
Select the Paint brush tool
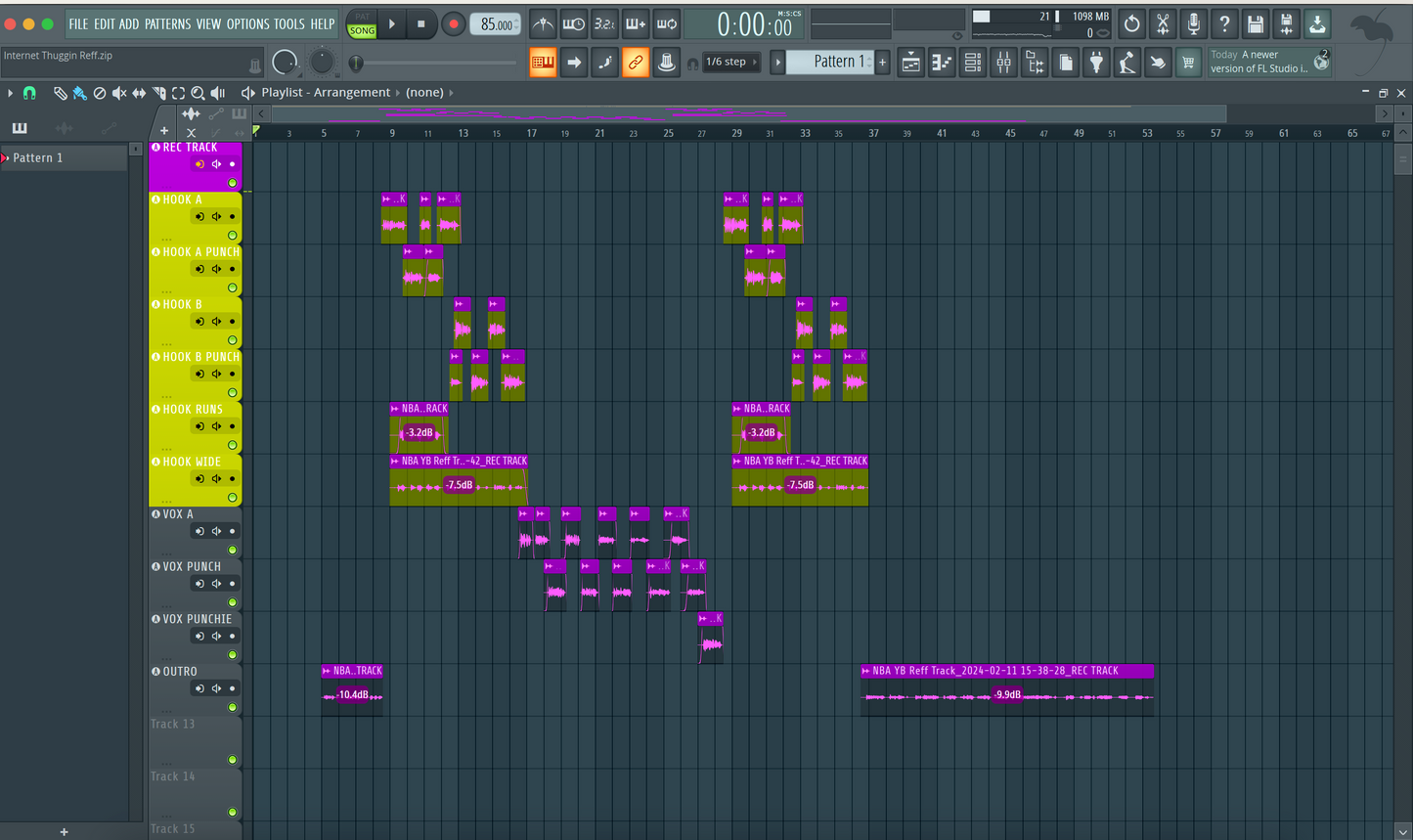click(79, 93)
